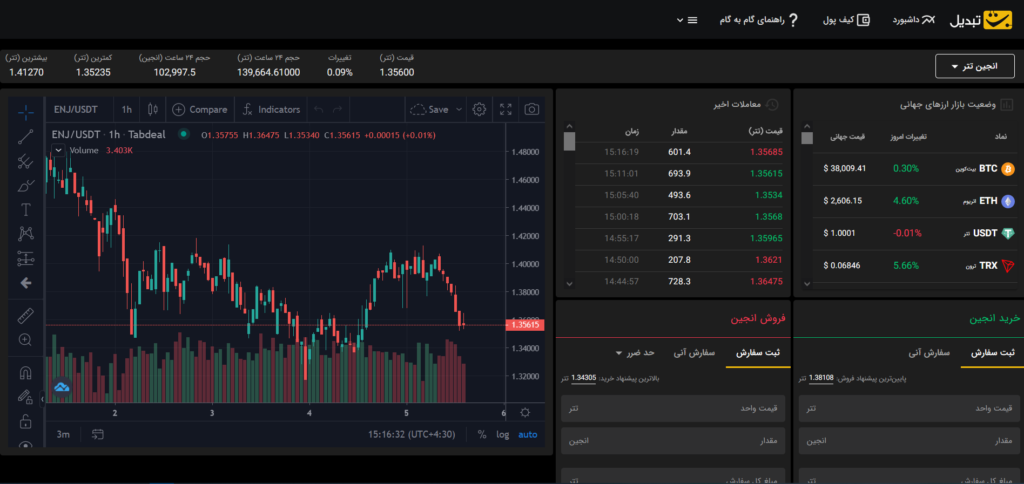Take chart snapshot with camera icon
This screenshot has height=484, width=1024.
[532, 110]
